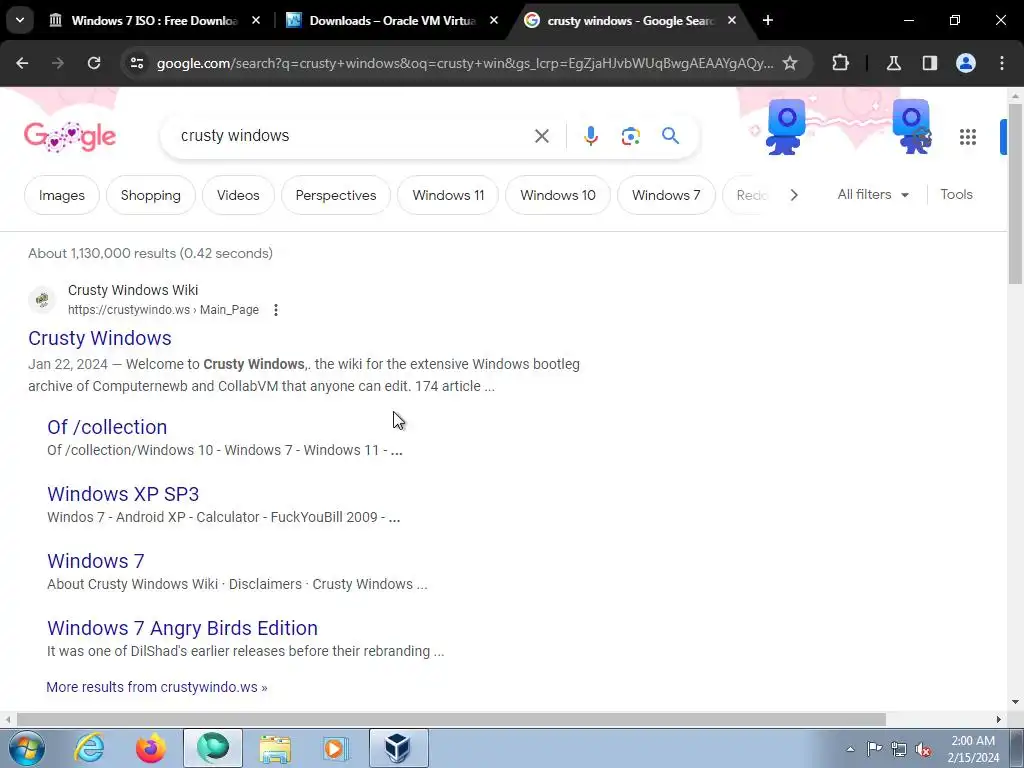Screen dimensions: 1024x768
Task: Open a new tab with plus button
Action: click(768, 20)
